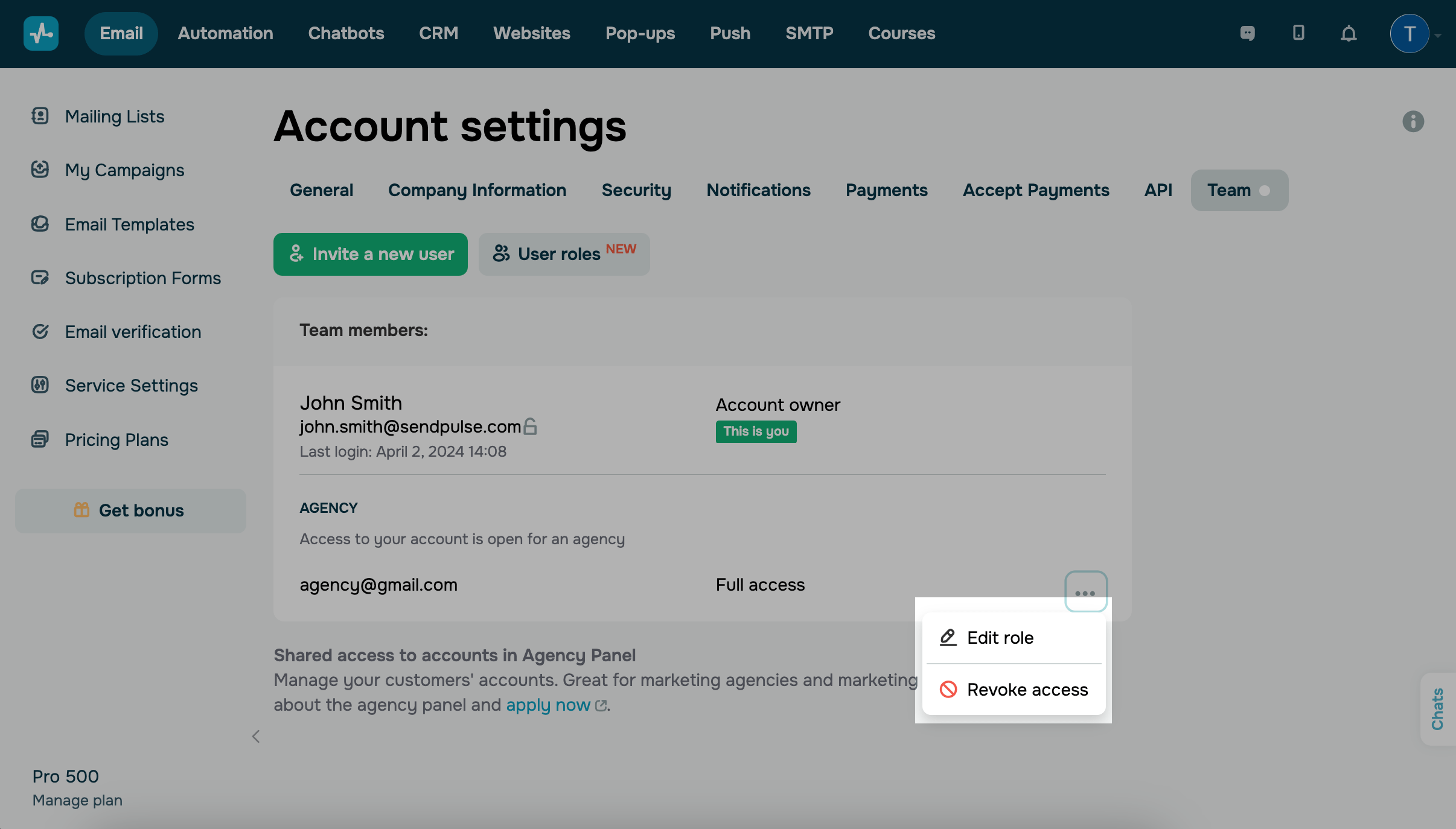The height and width of the screenshot is (829, 1456).
Task: Open the chat bubble icon in header
Action: coord(1247,34)
